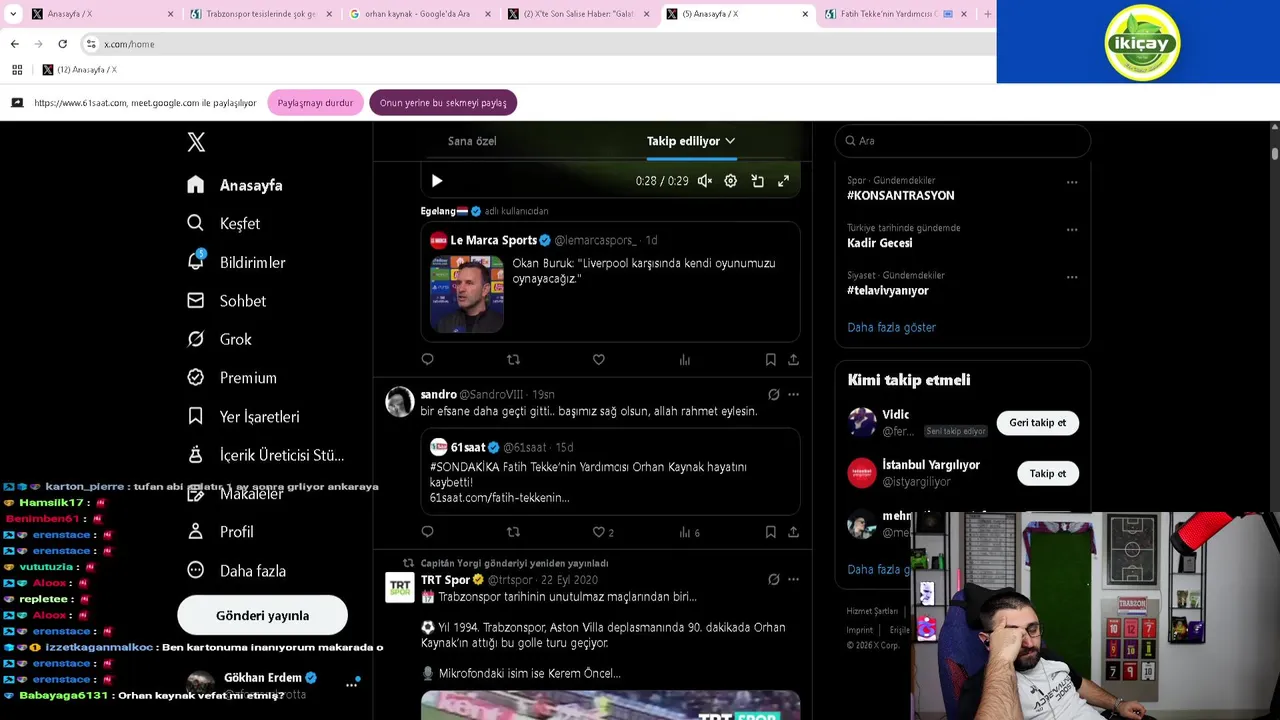This screenshot has height=720, width=1280.
Task: Reply to the Egelang repost
Action: [428, 359]
